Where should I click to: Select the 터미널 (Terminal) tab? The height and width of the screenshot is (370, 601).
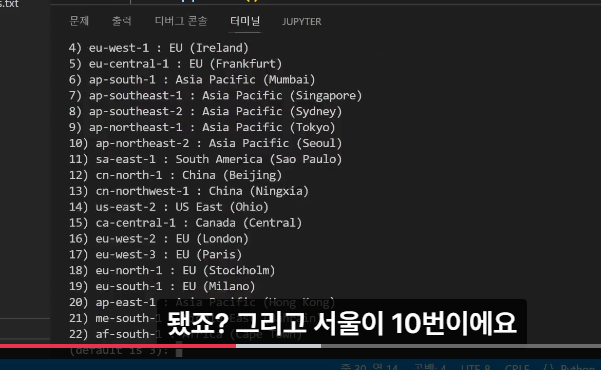[x=245, y=21]
